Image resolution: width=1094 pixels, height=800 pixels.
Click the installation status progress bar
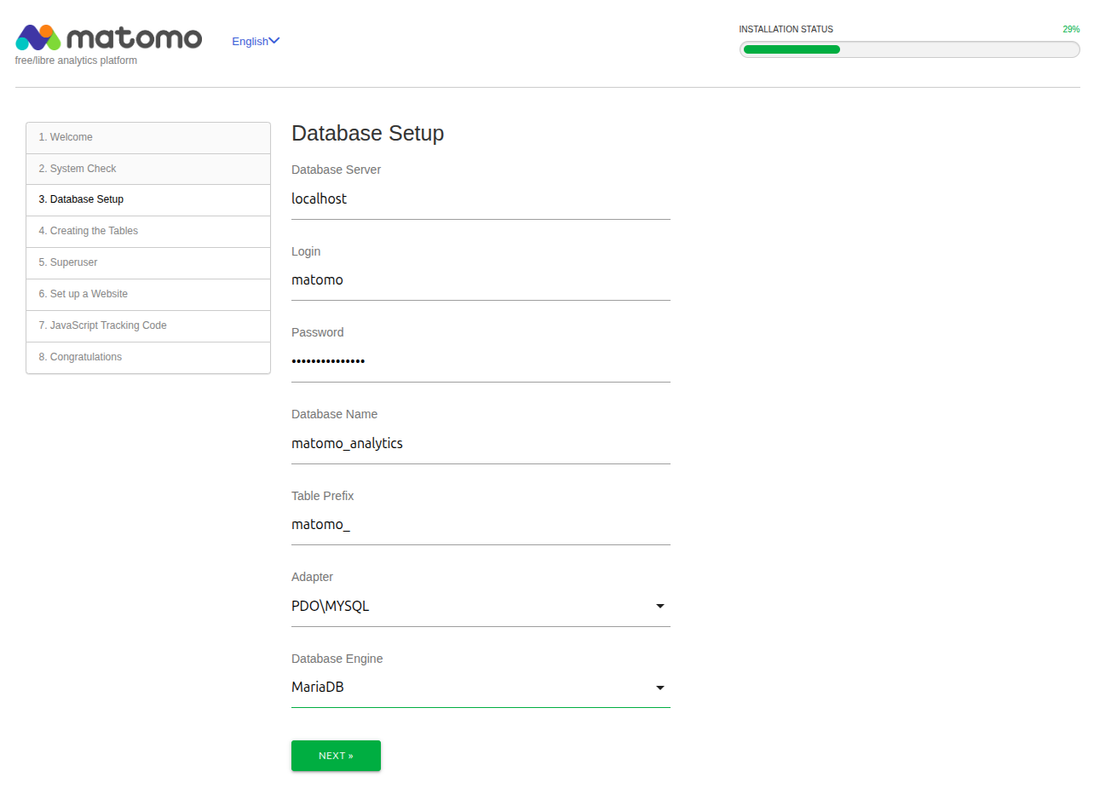click(x=909, y=50)
